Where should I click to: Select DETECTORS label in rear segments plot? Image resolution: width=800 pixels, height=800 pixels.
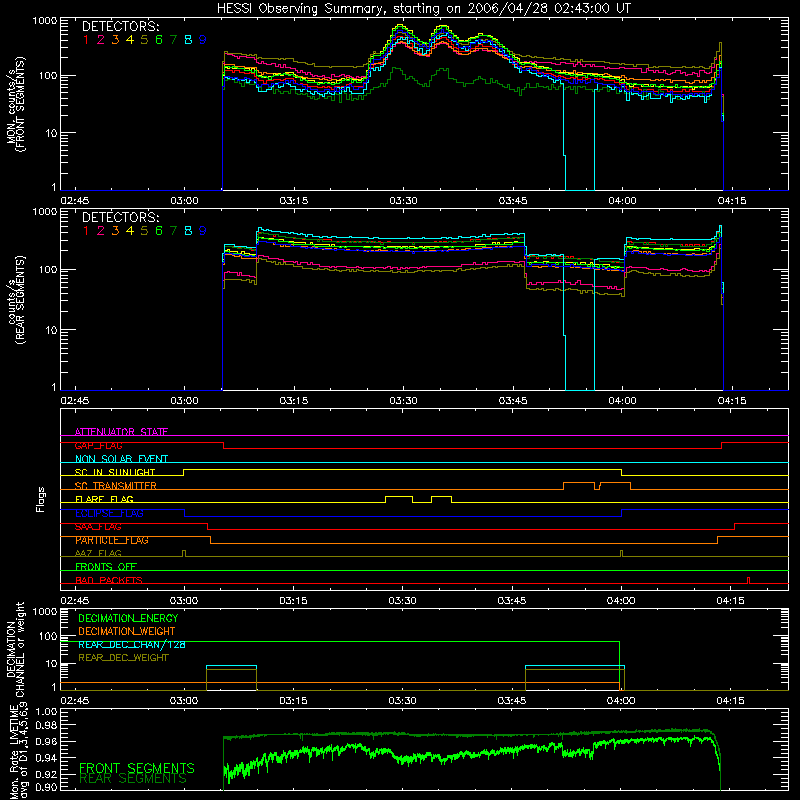120,217
